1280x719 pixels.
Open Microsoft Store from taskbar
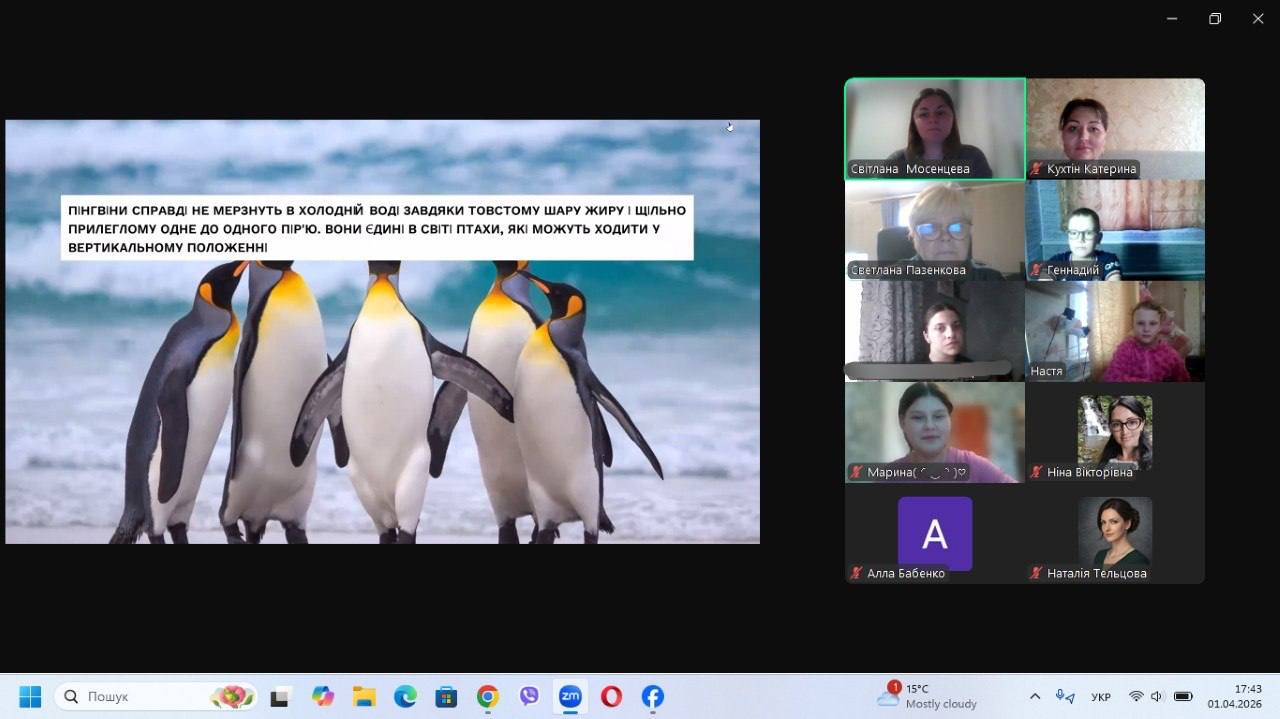[446, 696]
